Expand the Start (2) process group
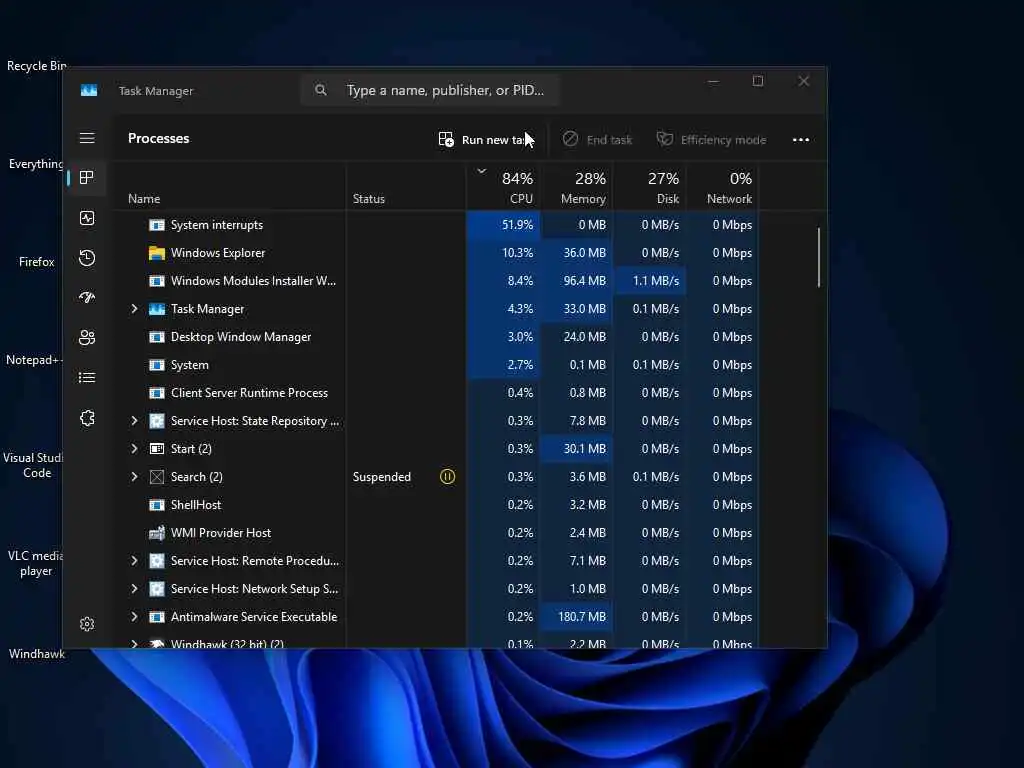 (x=135, y=449)
